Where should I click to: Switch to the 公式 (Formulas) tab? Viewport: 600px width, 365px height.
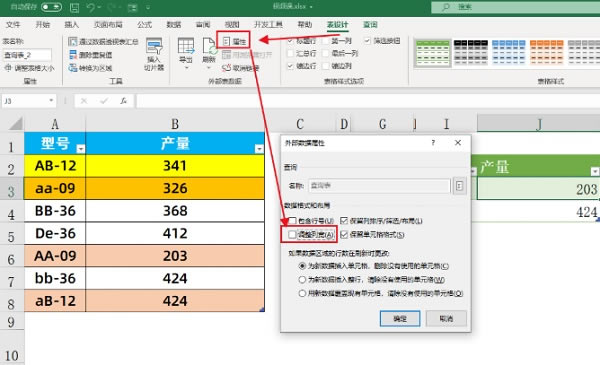click(x=144, y=24)
